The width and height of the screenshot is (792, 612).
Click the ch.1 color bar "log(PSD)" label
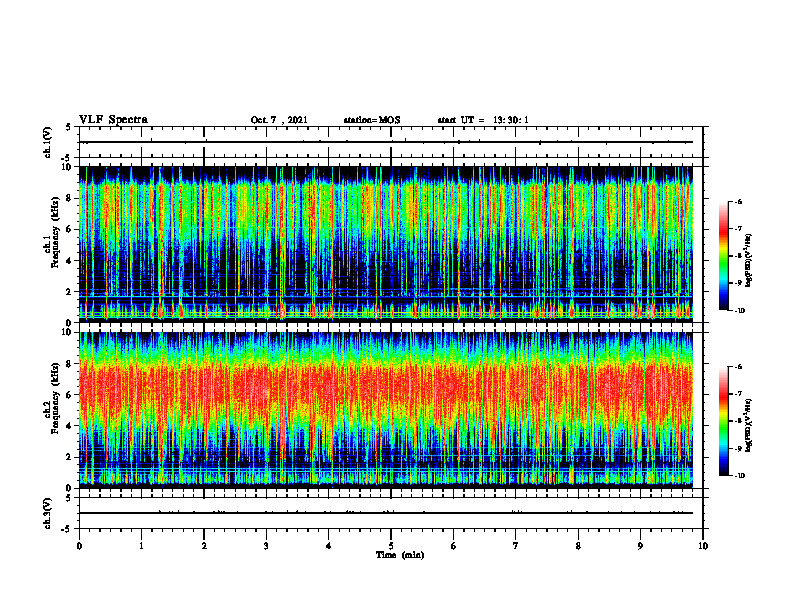coord(749,261)
